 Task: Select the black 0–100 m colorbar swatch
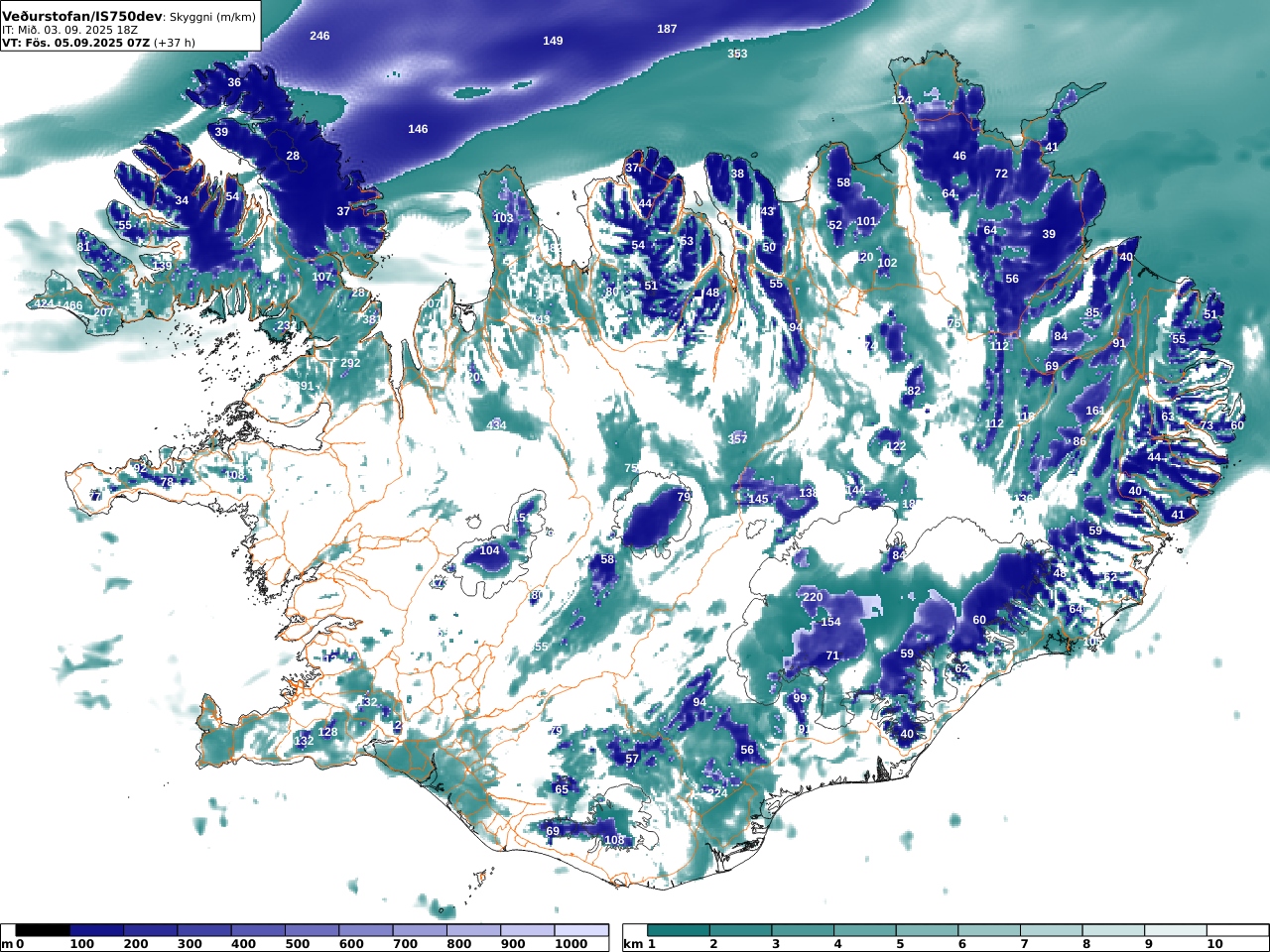[x=43, y=930]
